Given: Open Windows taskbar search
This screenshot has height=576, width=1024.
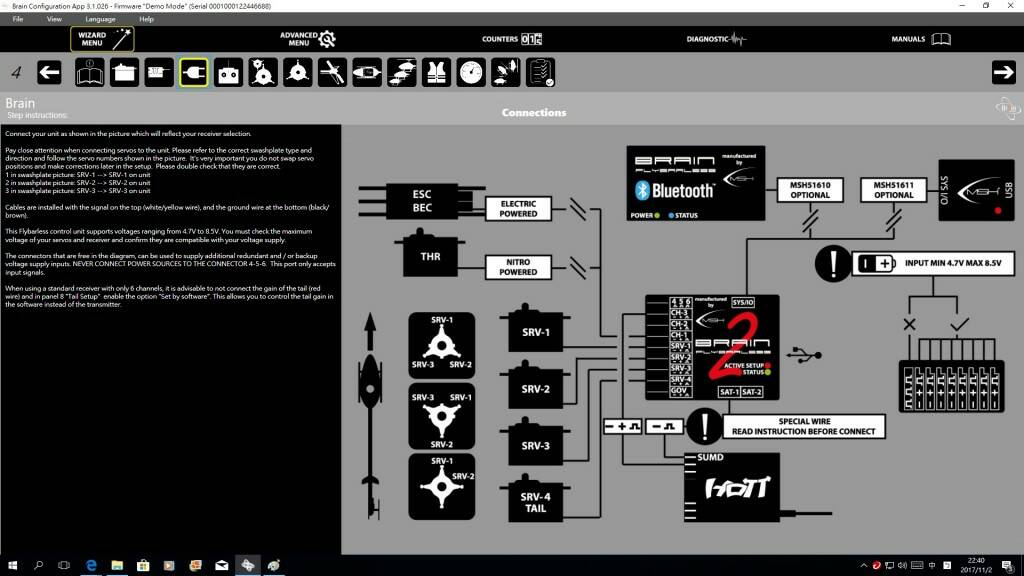Looking at the screenshot, I should tap(38, 565).
